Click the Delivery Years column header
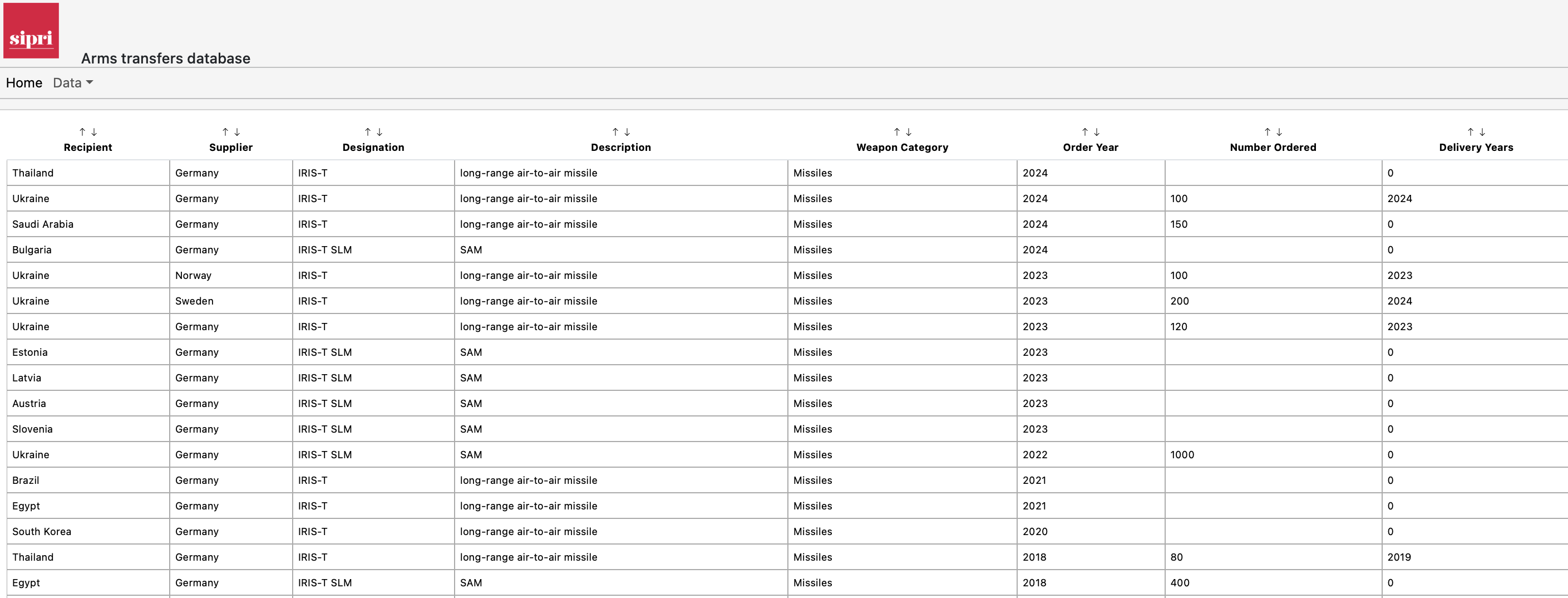 (1476, 148)
